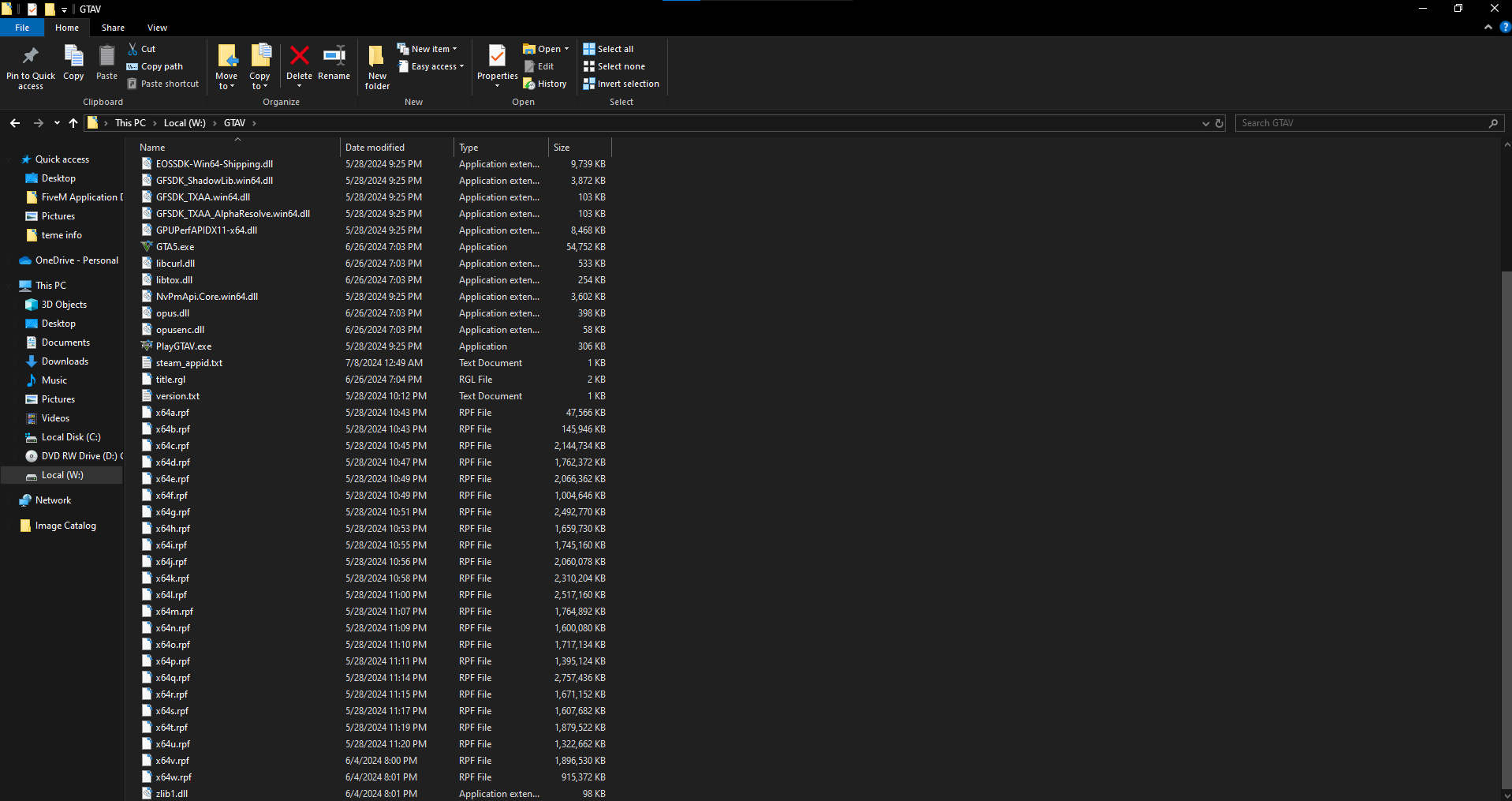Click the Up directory arrow
This screenshot has width=1512, height=801.
(x=73, y=123)
